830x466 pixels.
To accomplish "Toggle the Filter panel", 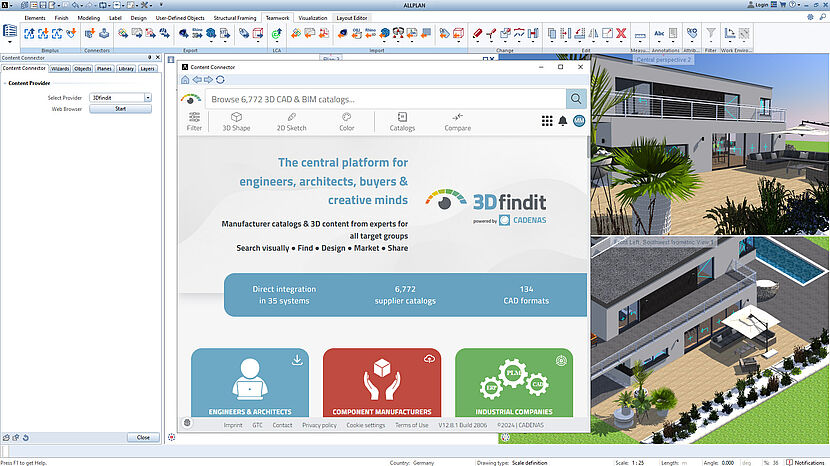I will (194, 121).
